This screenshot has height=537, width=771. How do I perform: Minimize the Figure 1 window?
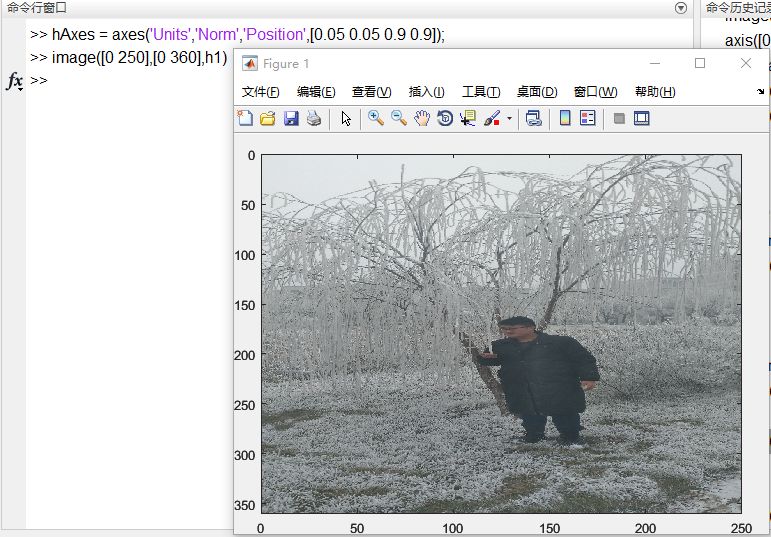(654, 63)
